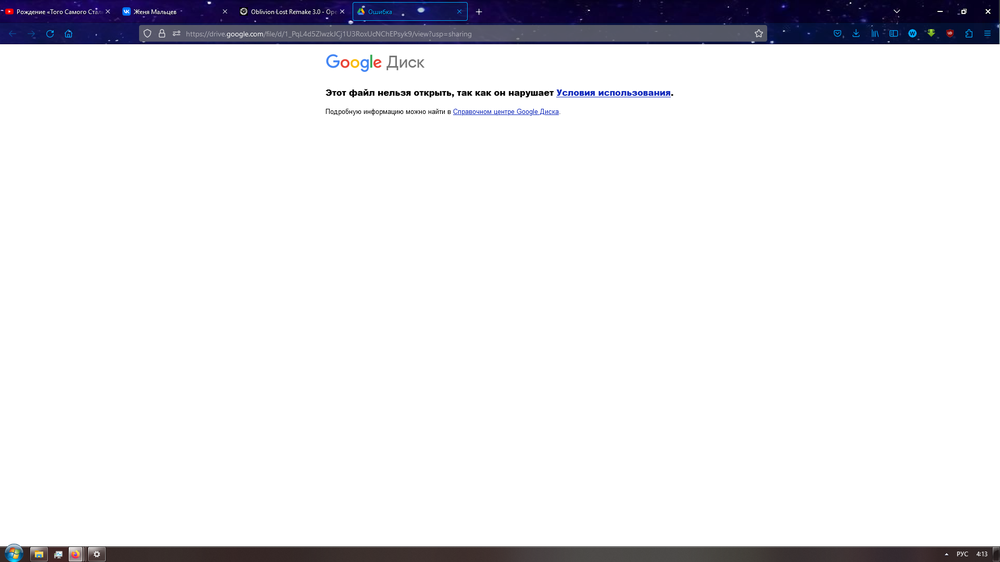1000x562 pixels.
Task: Open the browser home page
Action: pyautogui.click(x=68, y=34)
